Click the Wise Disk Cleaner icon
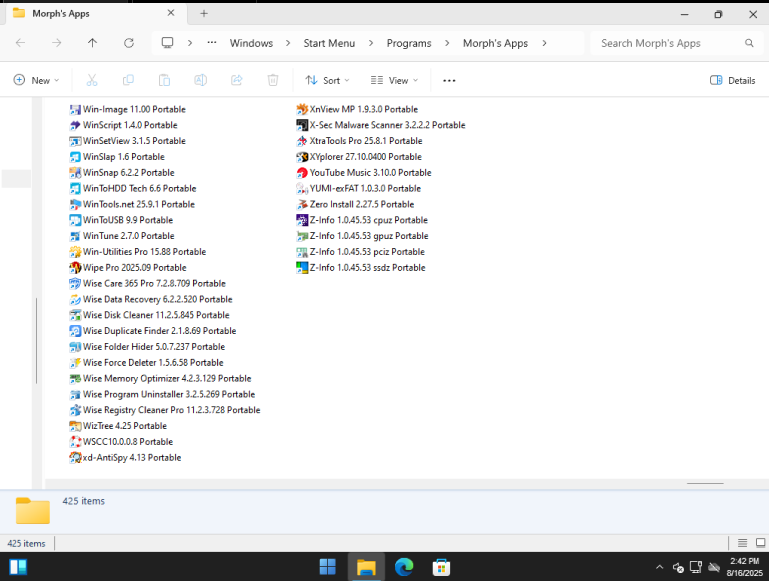The image size is (769, 581). click(75, 315)
